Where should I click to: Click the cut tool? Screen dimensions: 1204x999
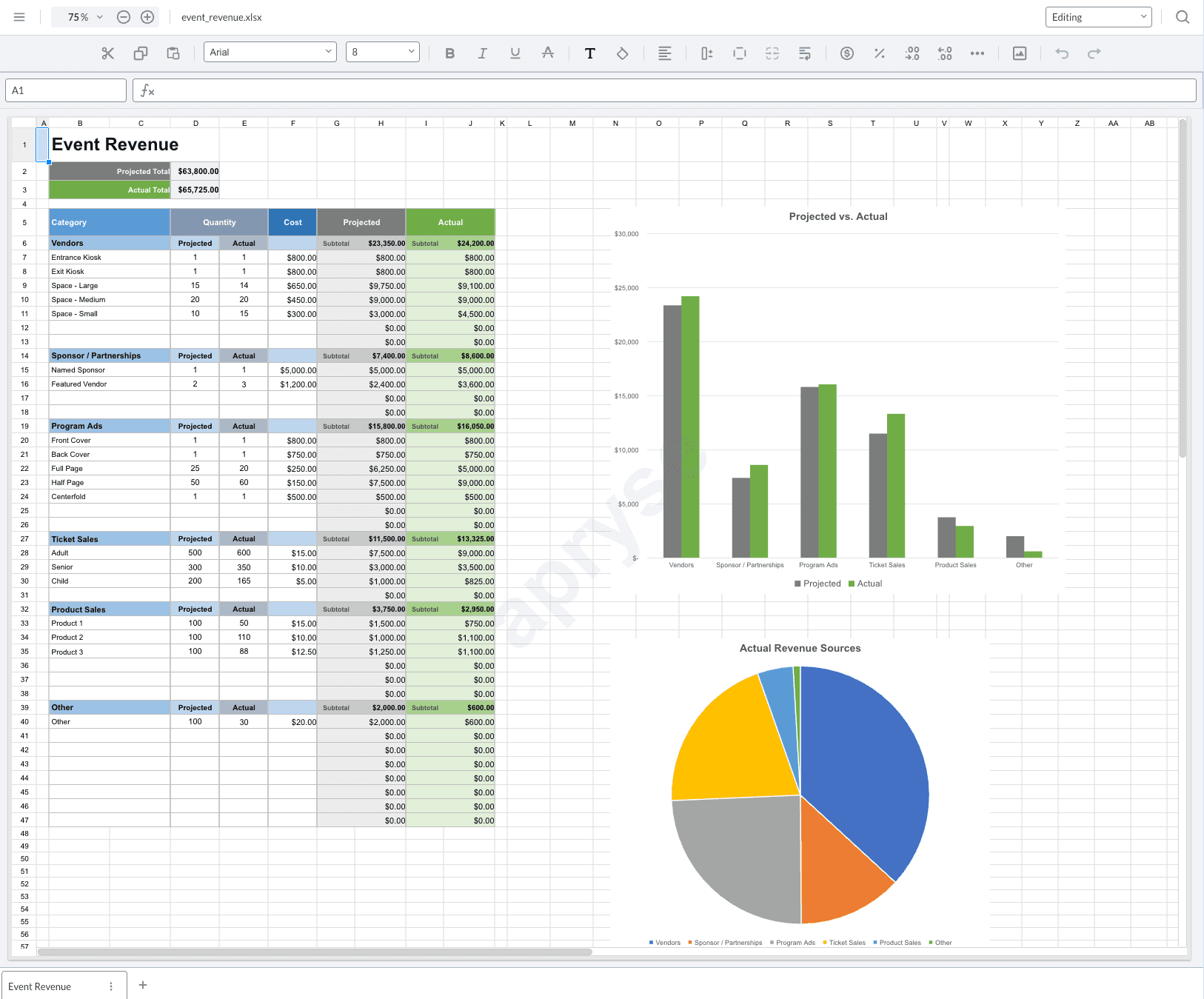(x=107, y=53)
